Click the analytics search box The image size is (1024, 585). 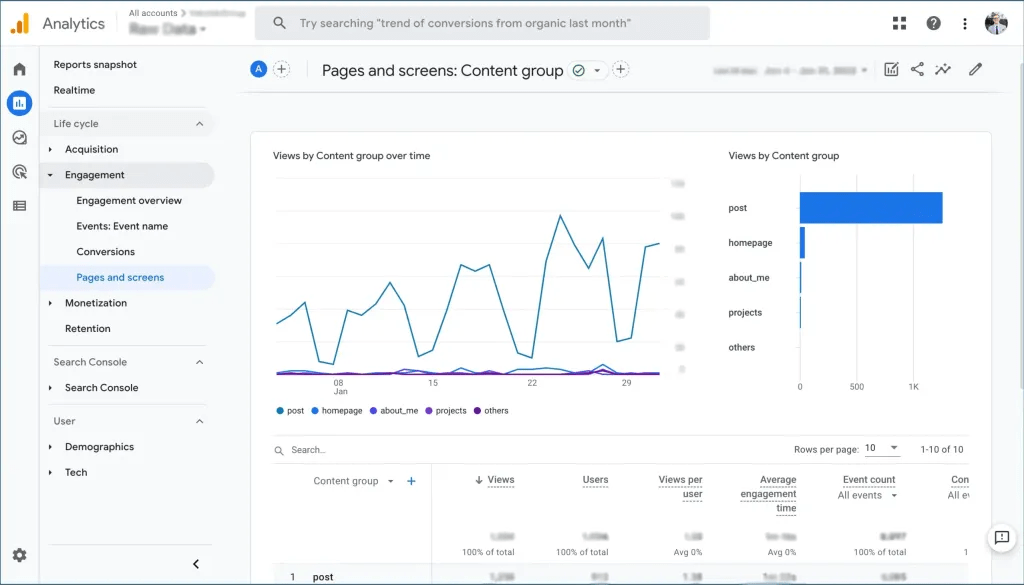tap(482, 24)
